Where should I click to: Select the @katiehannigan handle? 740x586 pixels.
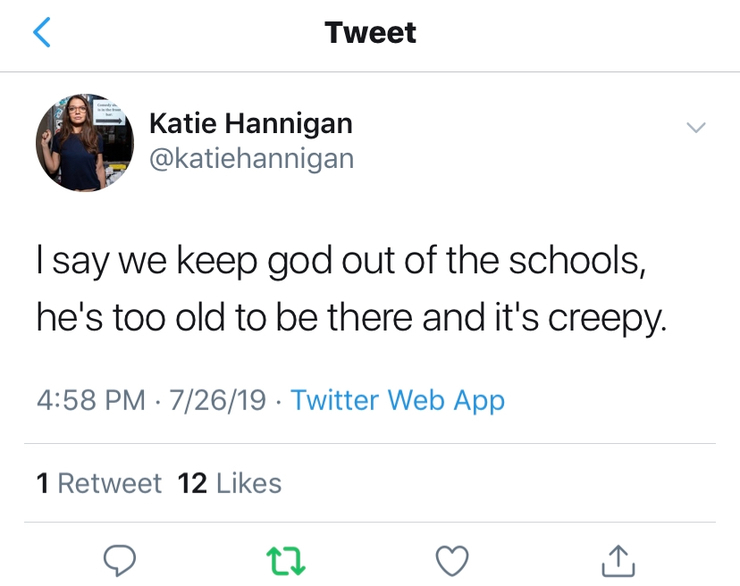[252, 159]
